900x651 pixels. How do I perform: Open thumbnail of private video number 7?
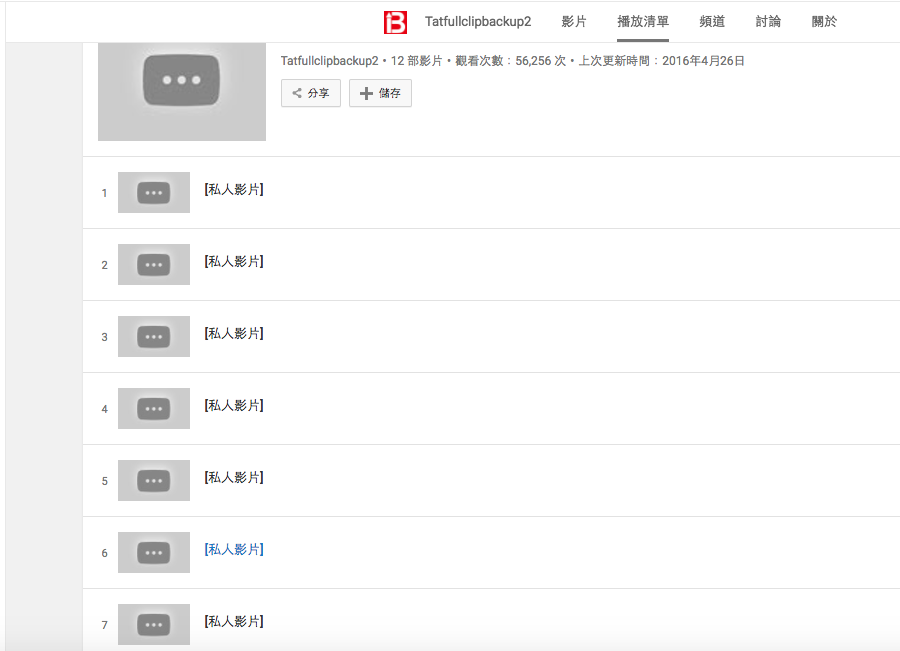point(154,625)
